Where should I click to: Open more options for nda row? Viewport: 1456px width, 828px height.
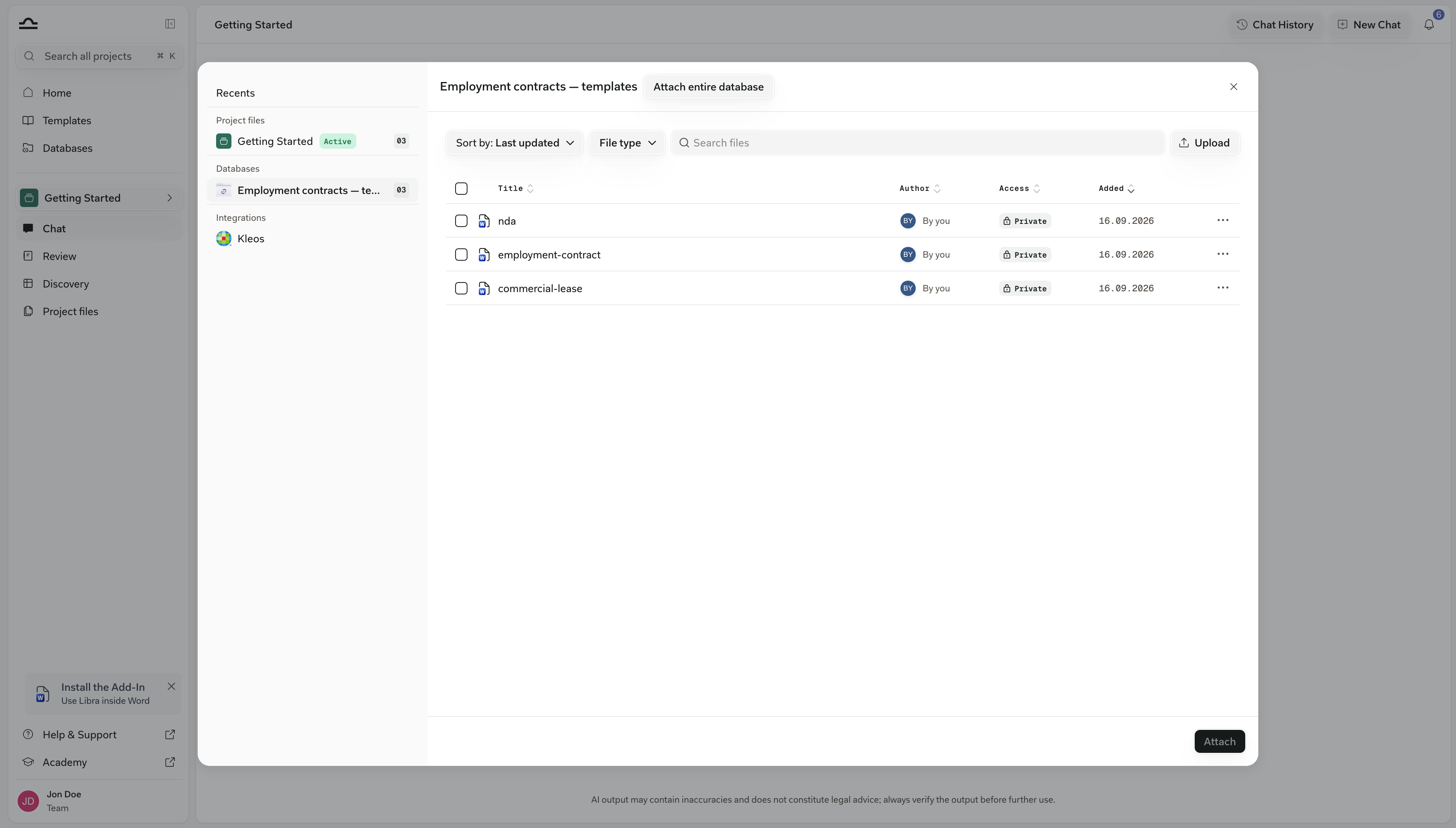[1222, 220]
